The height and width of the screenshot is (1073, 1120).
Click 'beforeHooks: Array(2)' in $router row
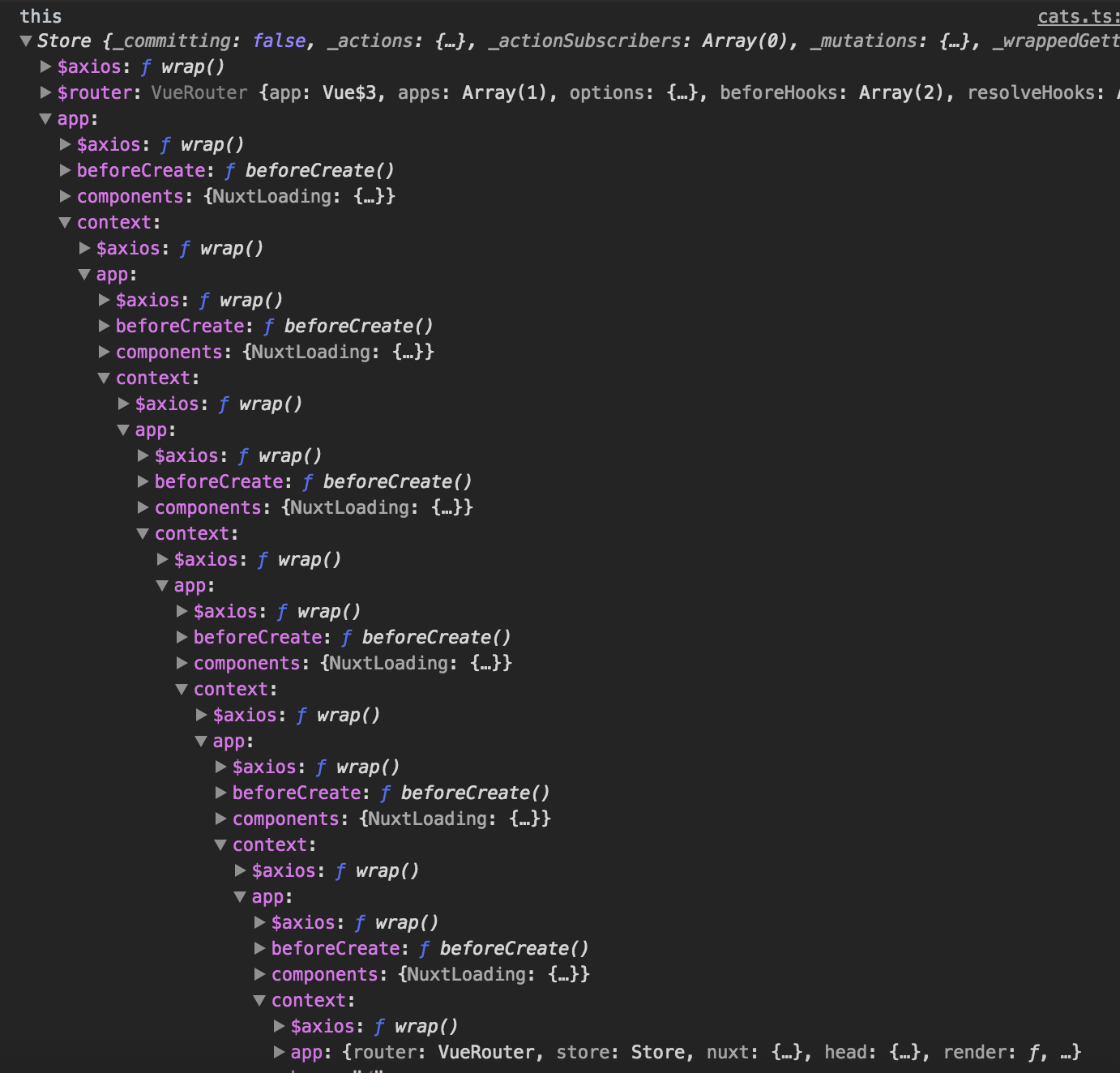tap(832, 92)
